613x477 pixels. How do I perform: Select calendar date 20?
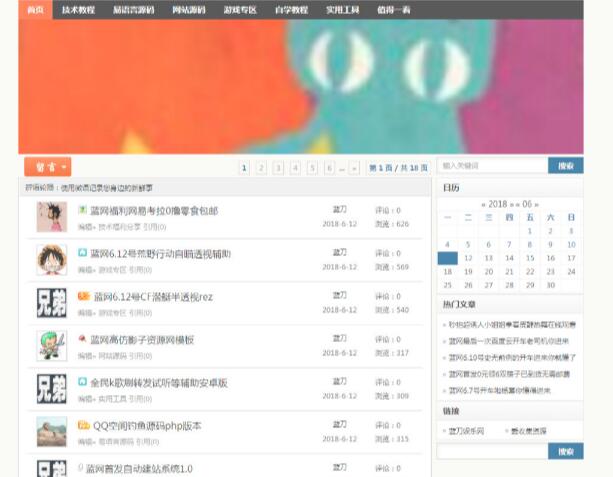[x=489, y=272]
